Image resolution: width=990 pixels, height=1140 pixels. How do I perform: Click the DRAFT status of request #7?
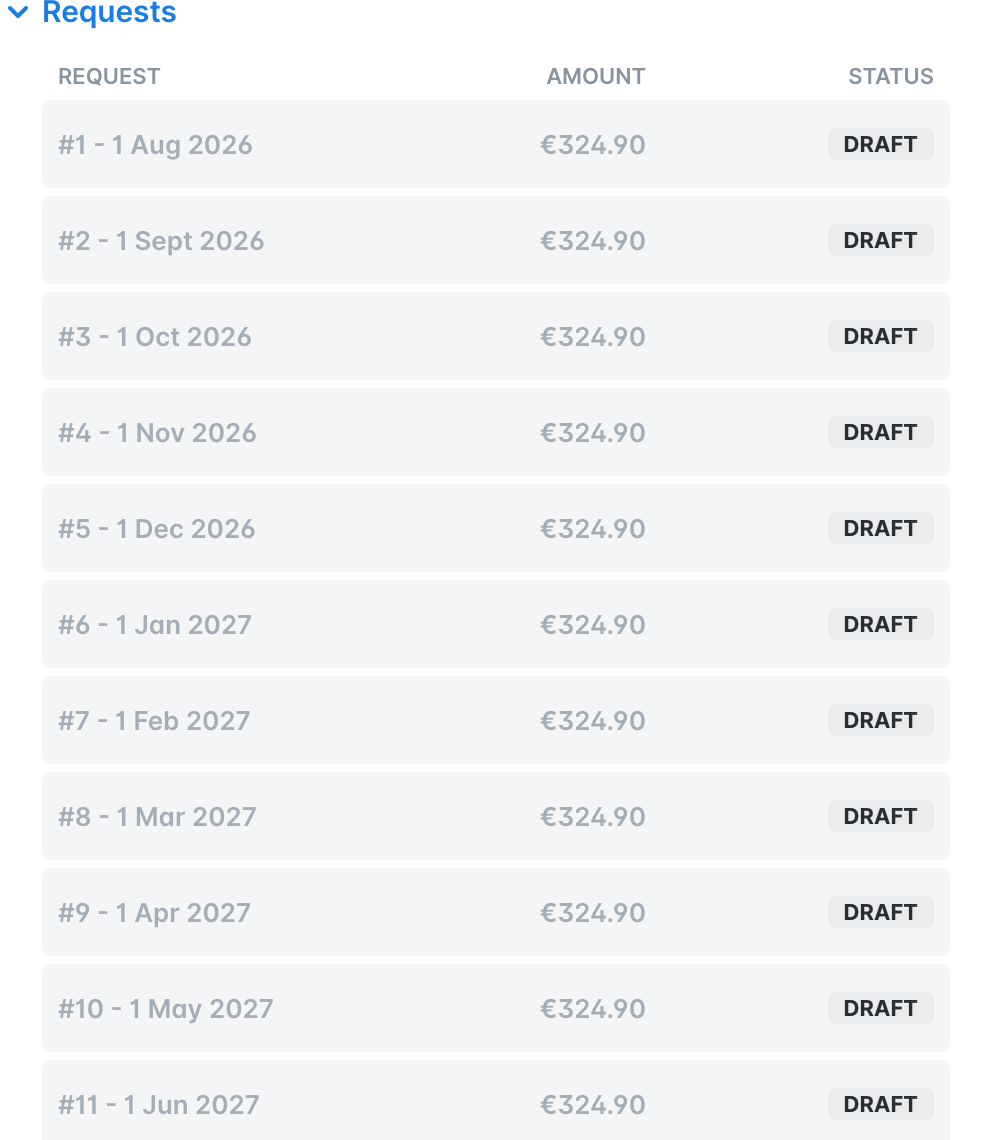coord(880,720)
